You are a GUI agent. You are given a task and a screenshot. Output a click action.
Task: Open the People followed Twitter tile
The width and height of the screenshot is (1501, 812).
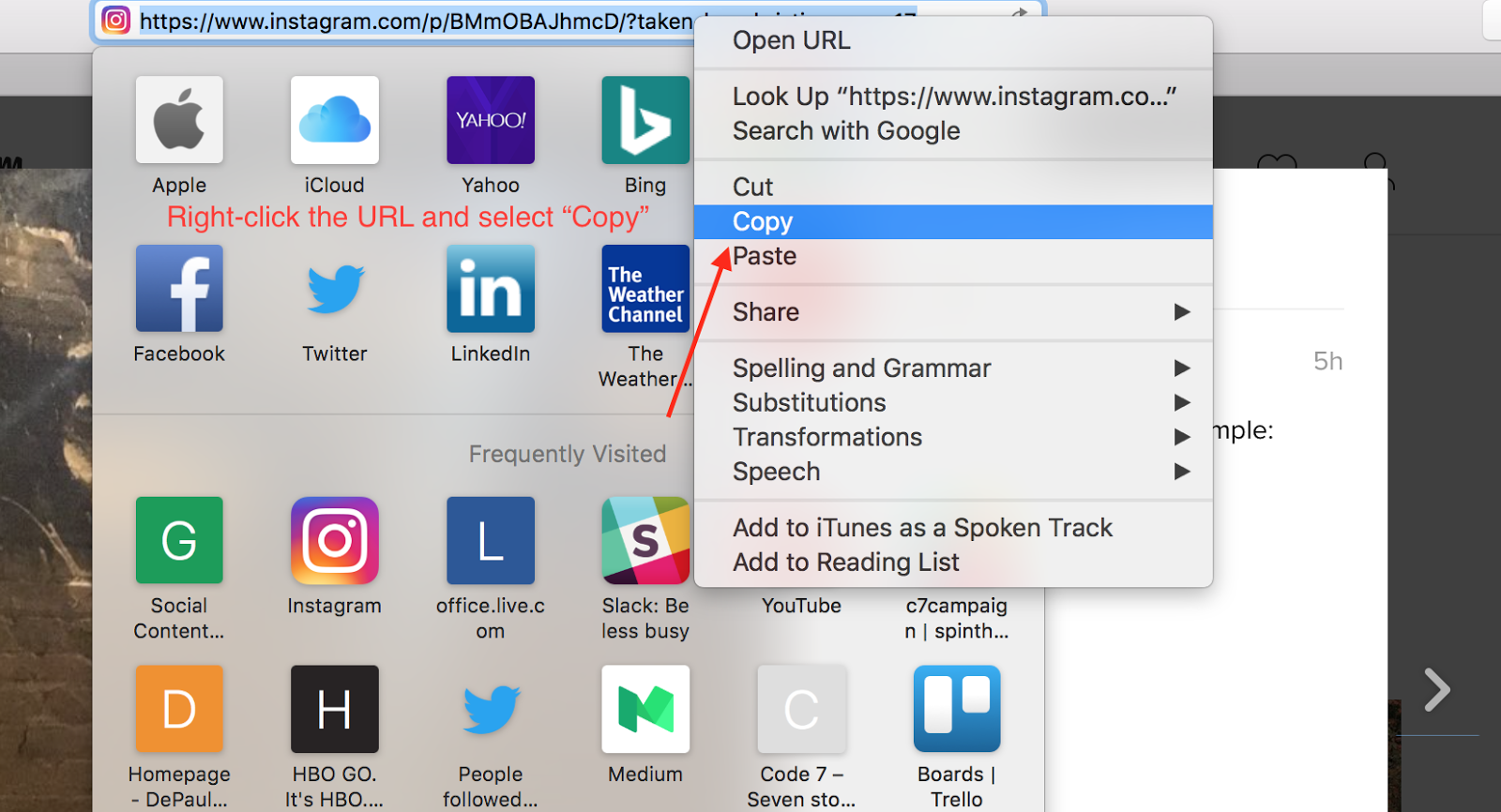point(491,709)
